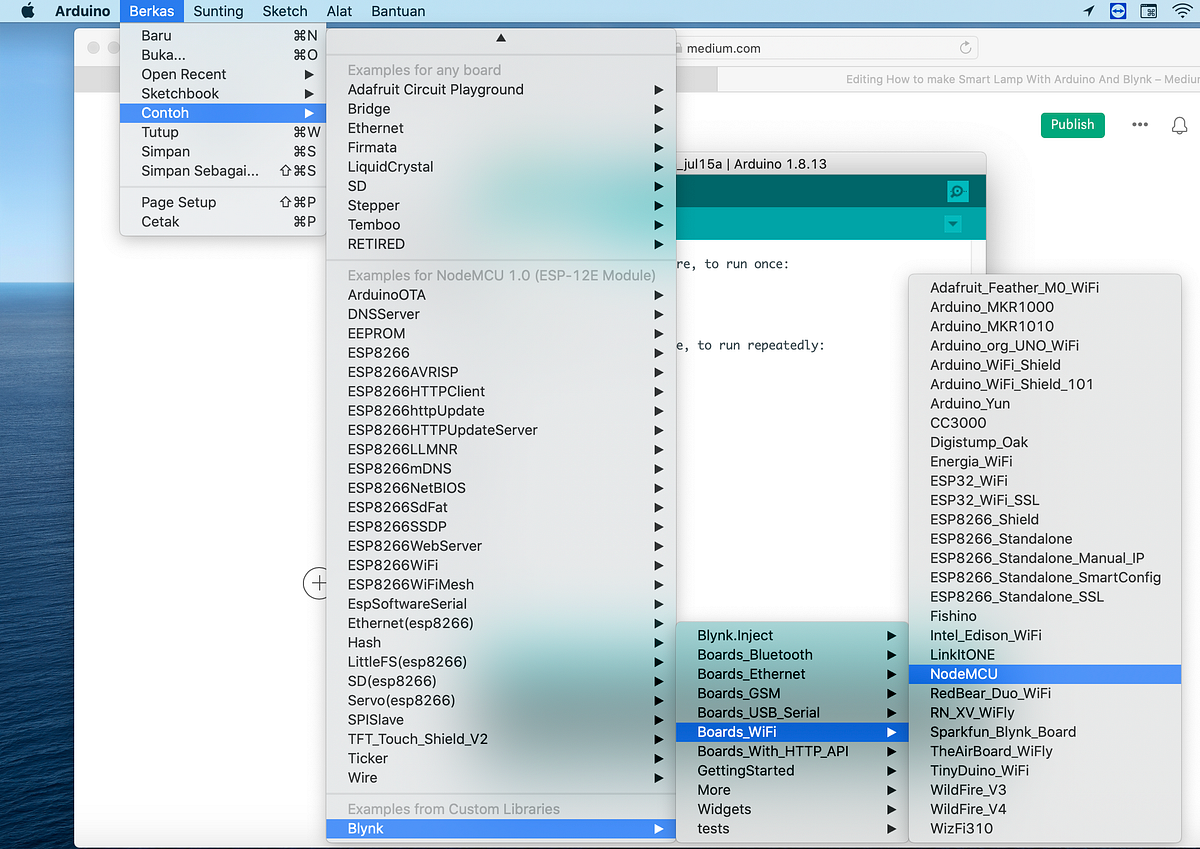The width and height of the screenshot is (1200, 849).
Task: Open the ESP8266_Standalone_SmartConfig example
Action: pyautogui.click(x=1045, y=577)
